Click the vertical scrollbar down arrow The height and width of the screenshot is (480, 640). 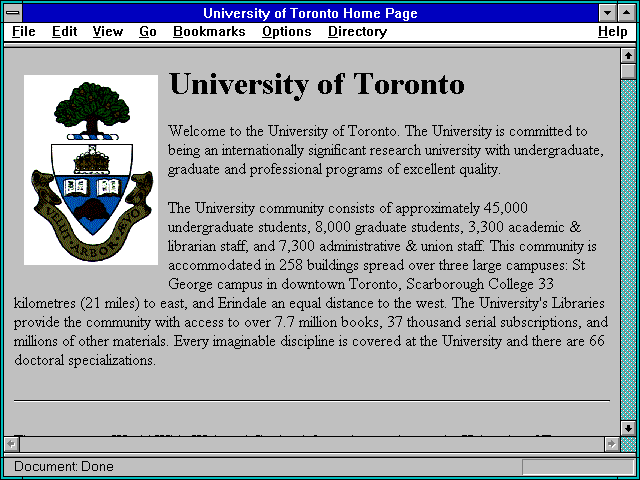[x=628, y=428]
